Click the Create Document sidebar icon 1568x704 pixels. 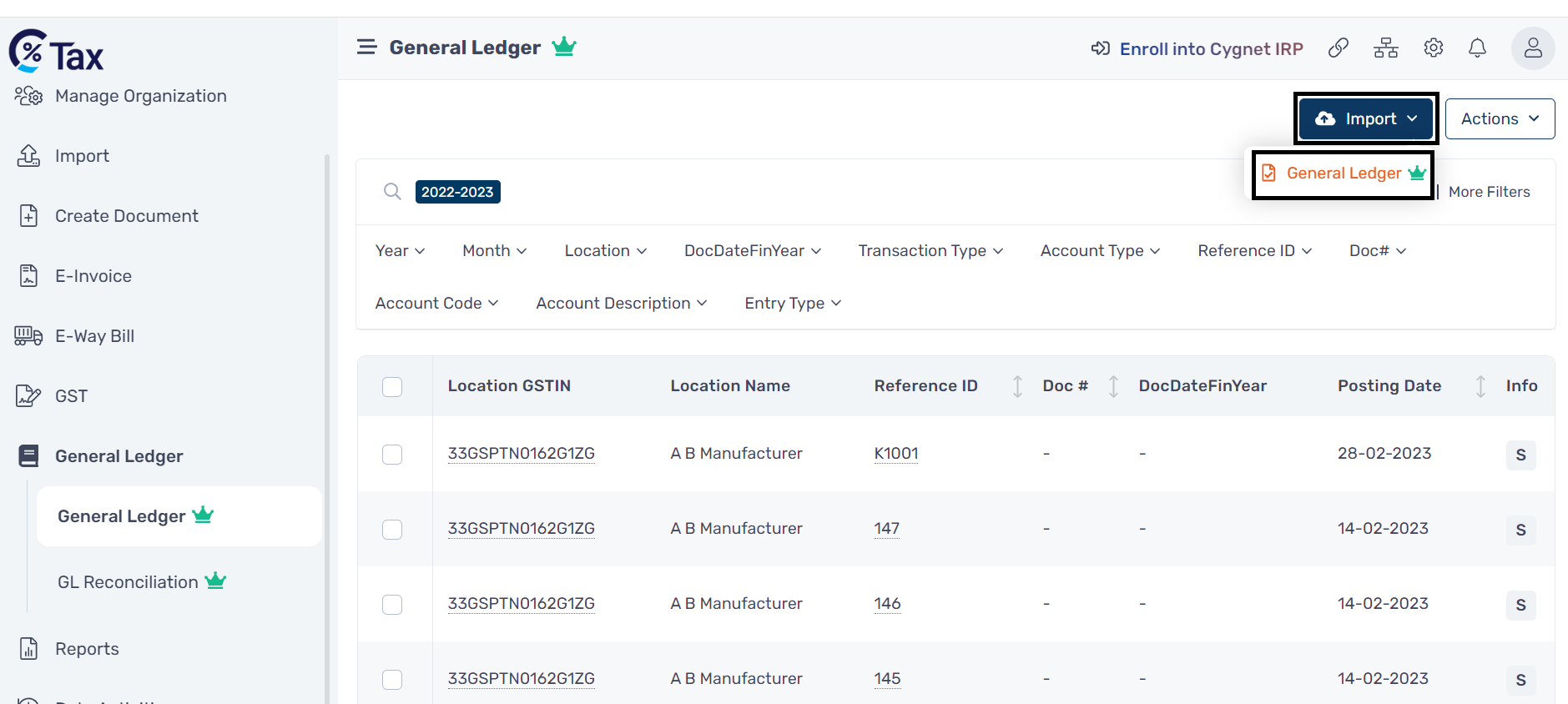[28, 216]
